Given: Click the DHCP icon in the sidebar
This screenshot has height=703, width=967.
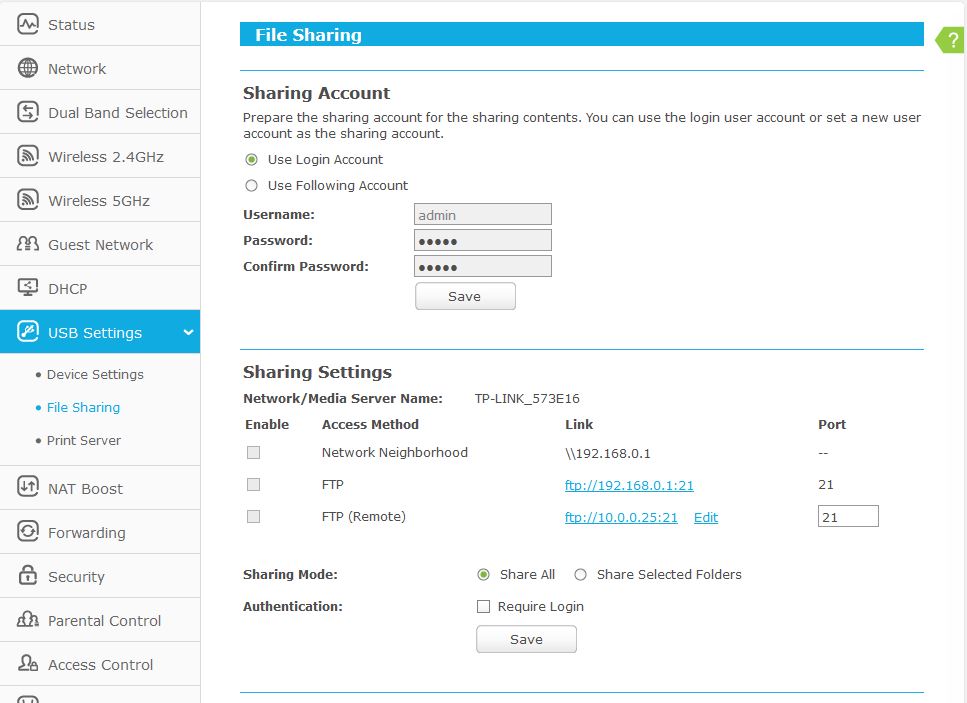Looking at the screenshot, I should (28, 288).
